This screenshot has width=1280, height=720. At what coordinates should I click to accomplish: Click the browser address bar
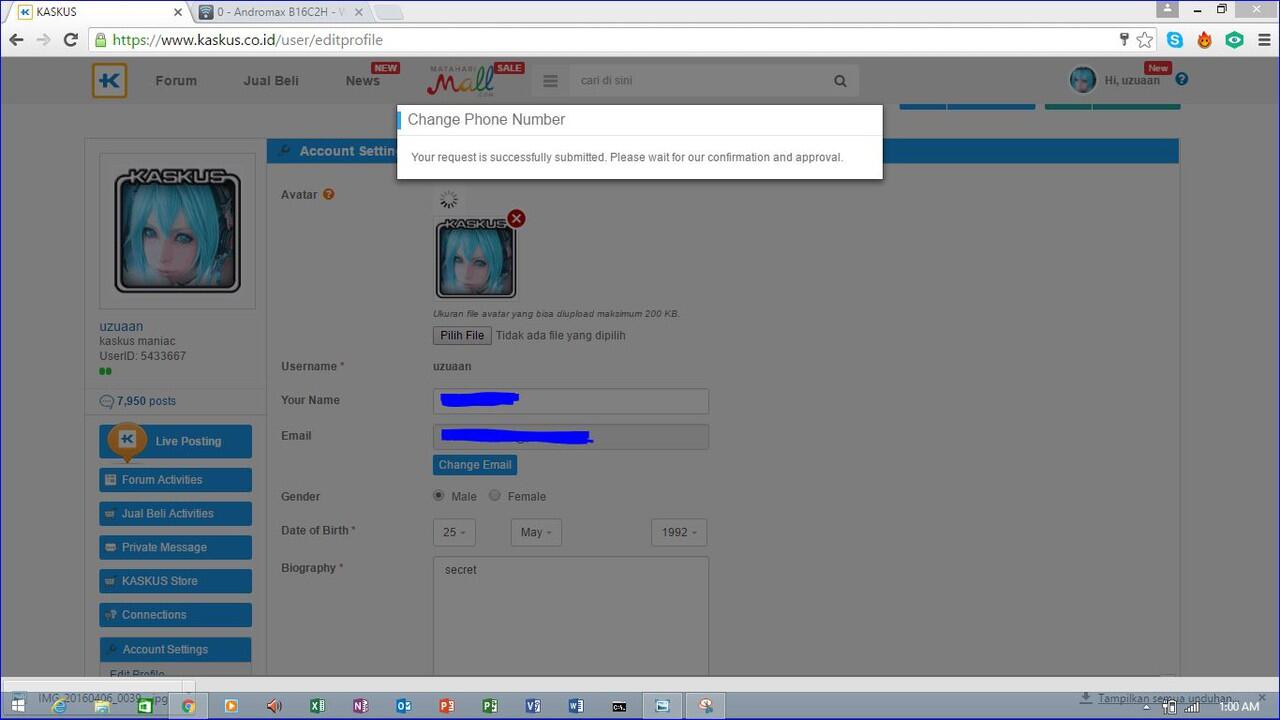coord(600,40)
